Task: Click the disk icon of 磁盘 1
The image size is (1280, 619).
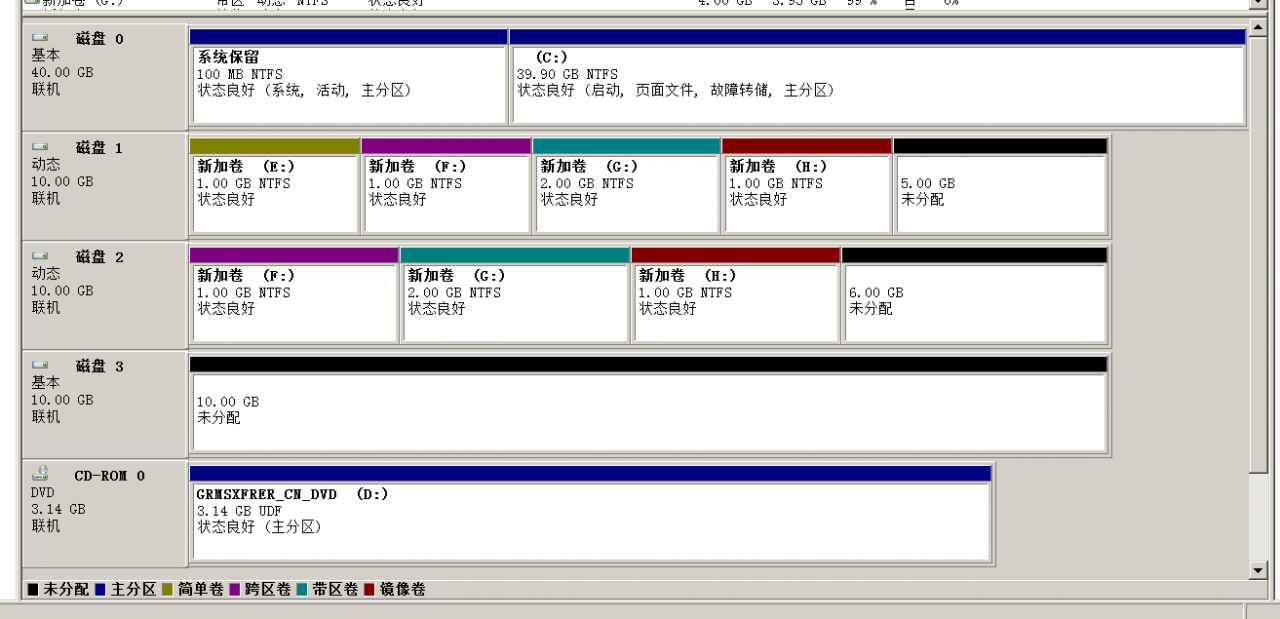Action: [40, 147]
